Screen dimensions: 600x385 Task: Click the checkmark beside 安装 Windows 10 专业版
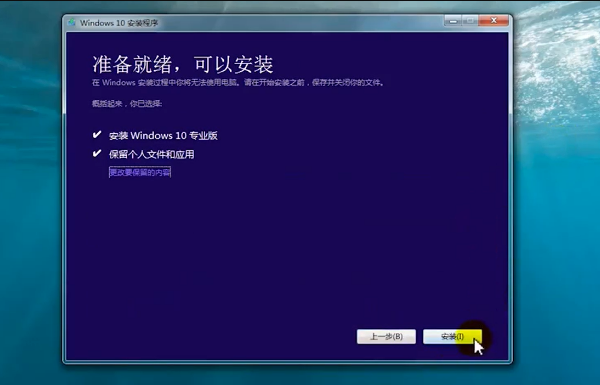point(97,135)
